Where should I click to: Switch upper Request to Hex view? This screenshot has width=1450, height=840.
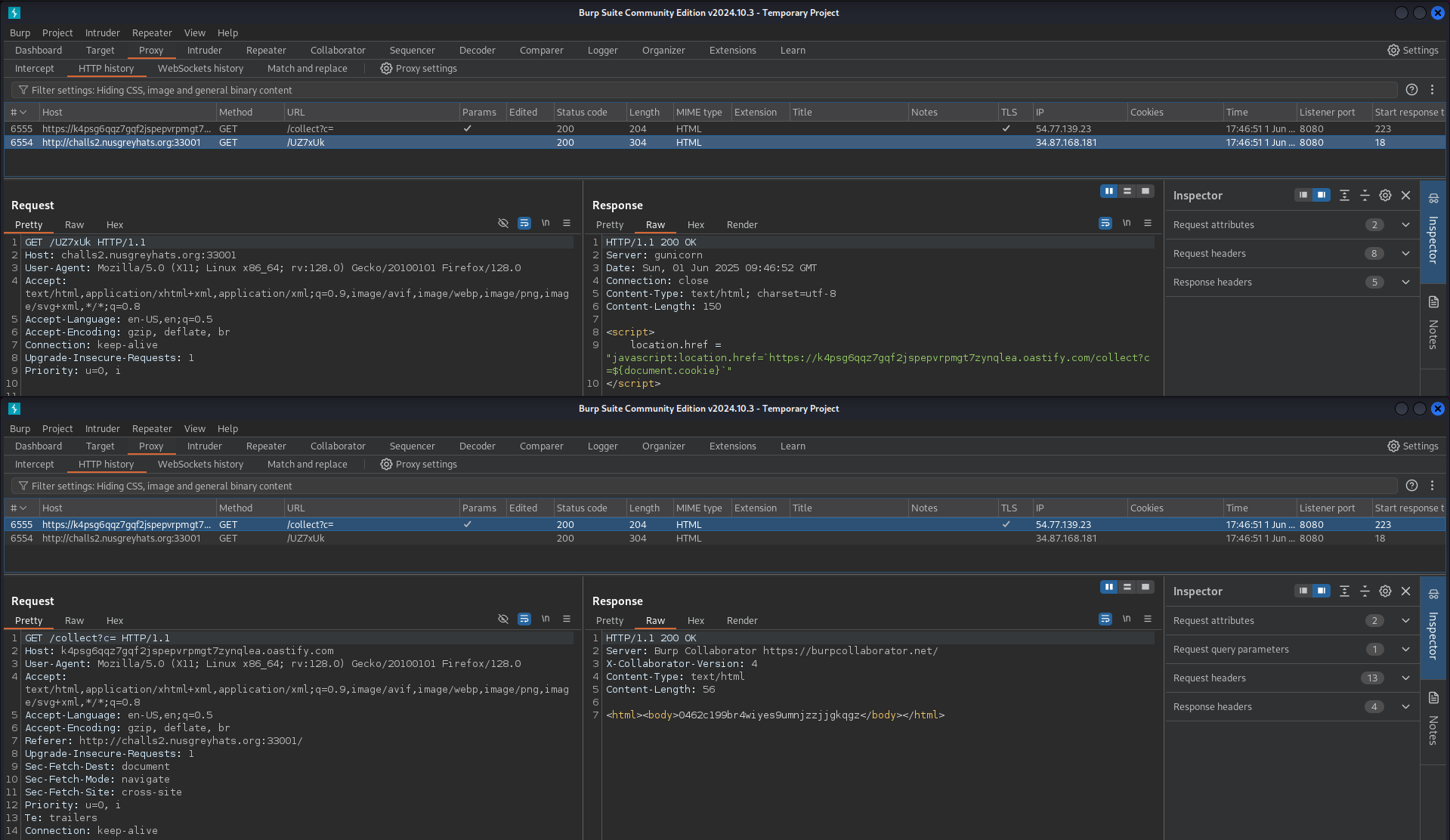tap(115, 224)
